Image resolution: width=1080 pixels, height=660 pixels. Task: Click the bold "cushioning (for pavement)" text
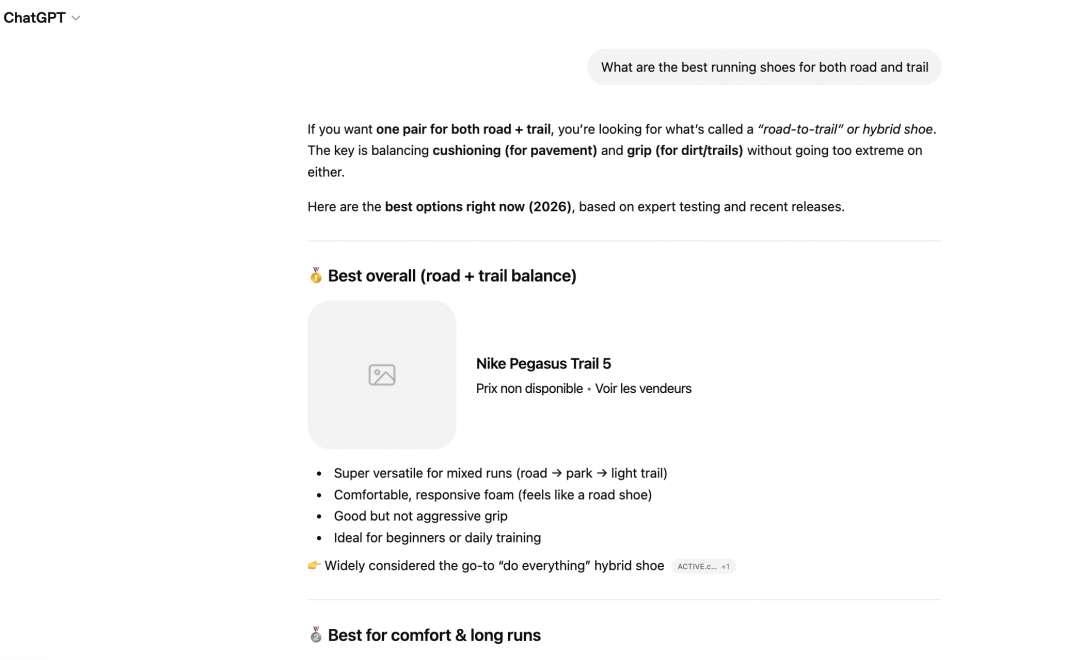[514, 151]
